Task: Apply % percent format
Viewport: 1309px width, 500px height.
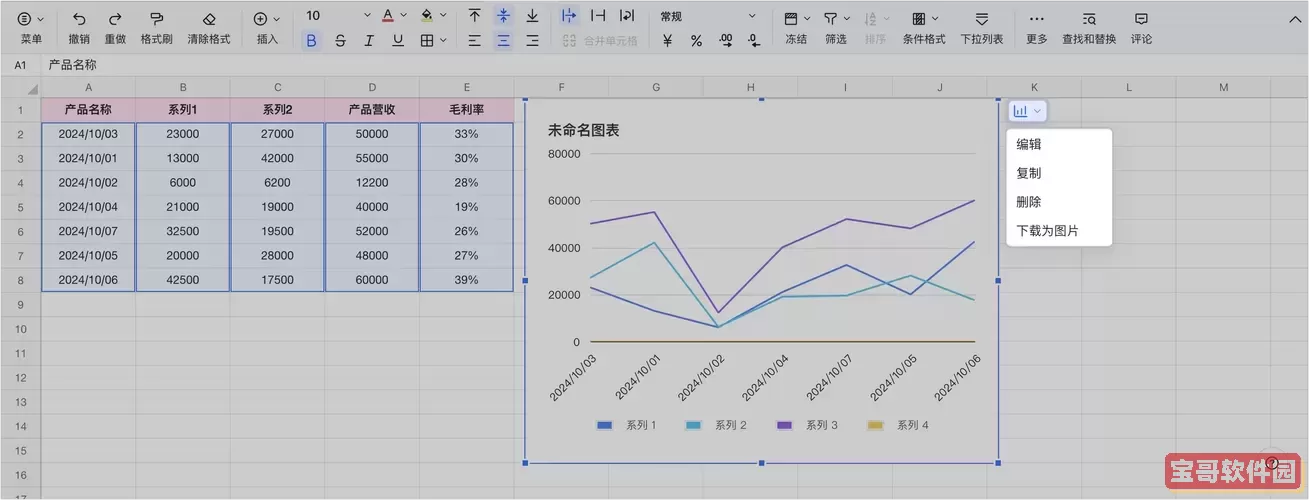Action: coord(696,41)
